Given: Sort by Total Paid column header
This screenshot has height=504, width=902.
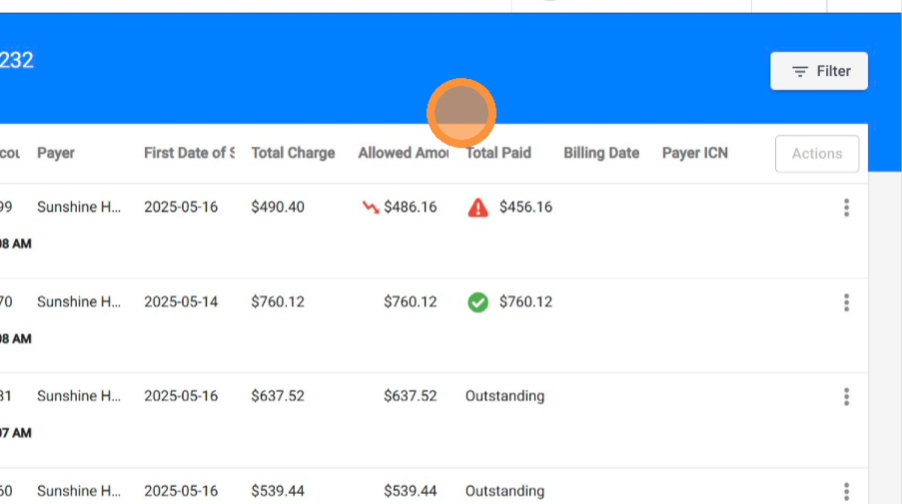Looking at the screenshot, I should coord(498,153).
